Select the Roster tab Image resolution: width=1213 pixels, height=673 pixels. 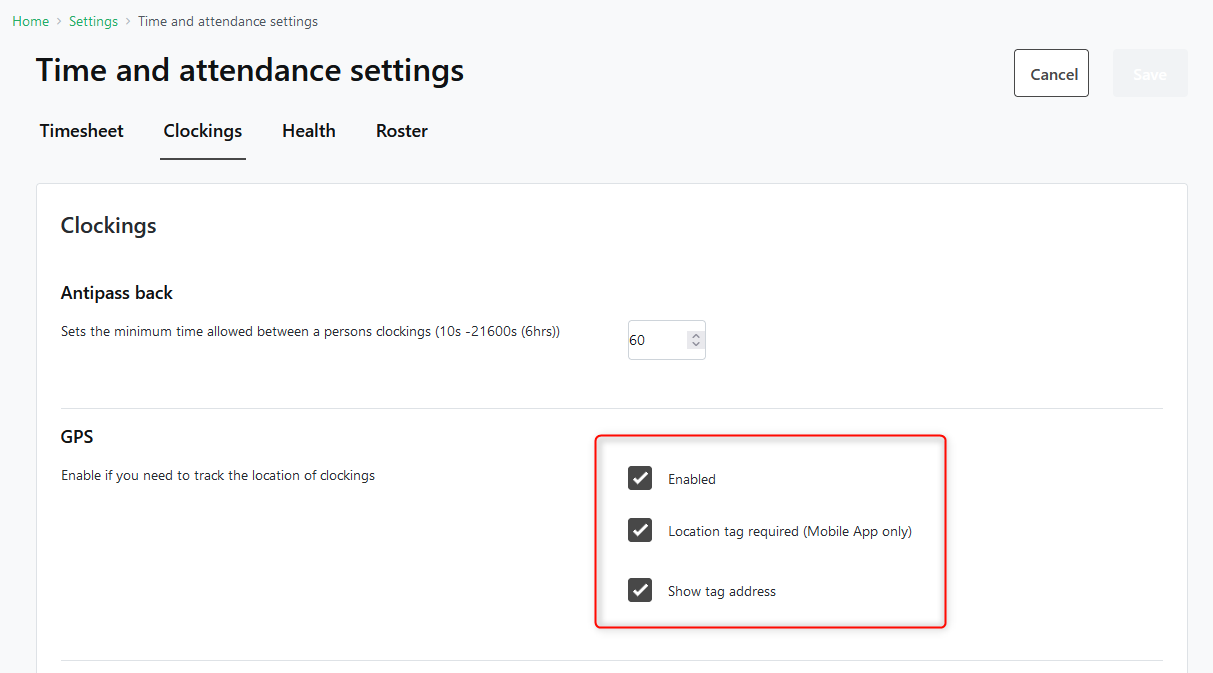click(401, 131)
